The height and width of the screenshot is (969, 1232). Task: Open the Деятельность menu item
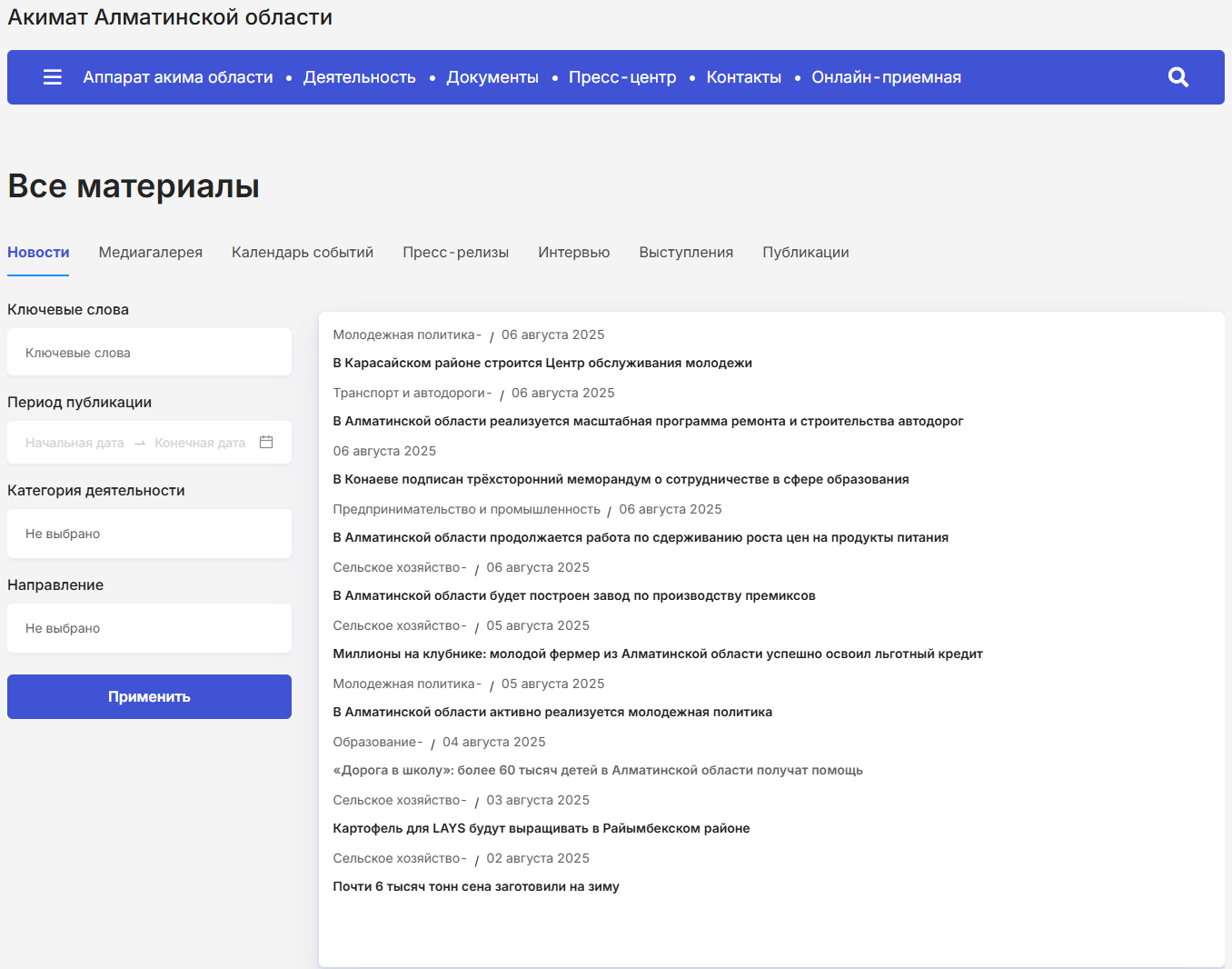click(x=360, y=77)
